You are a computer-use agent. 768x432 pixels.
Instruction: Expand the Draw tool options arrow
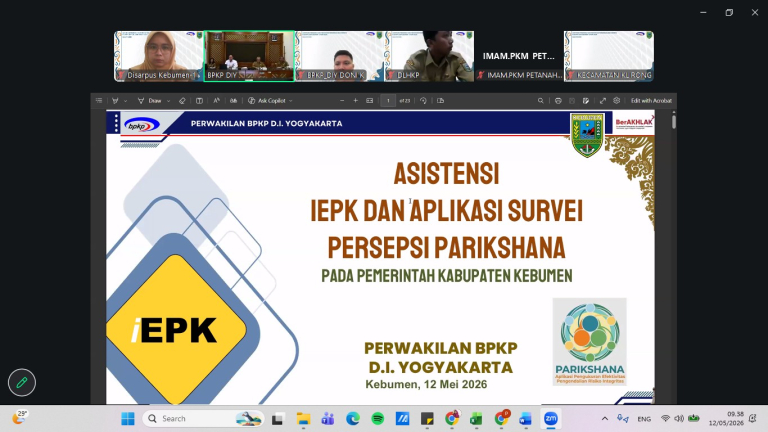(168, 101)
